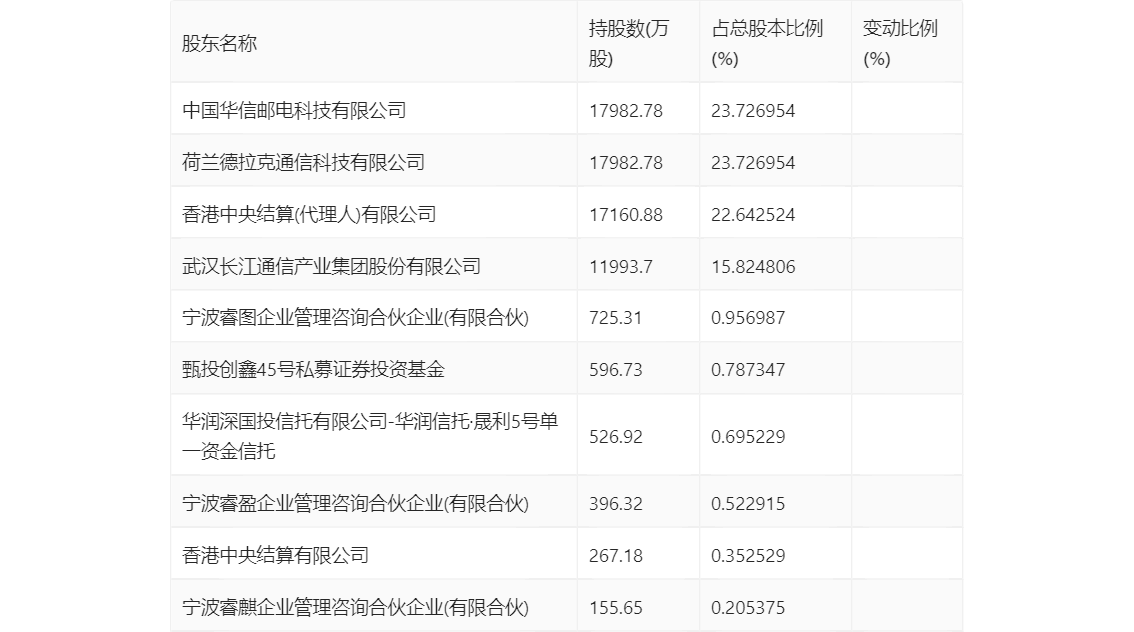Click shares value 526.92
1134x632 pixels.
(615, 437)
